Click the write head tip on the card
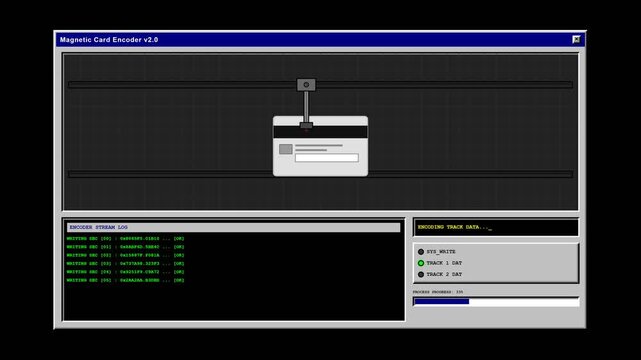Viewport: 641px width, 360px height. (x=306, y=125)
